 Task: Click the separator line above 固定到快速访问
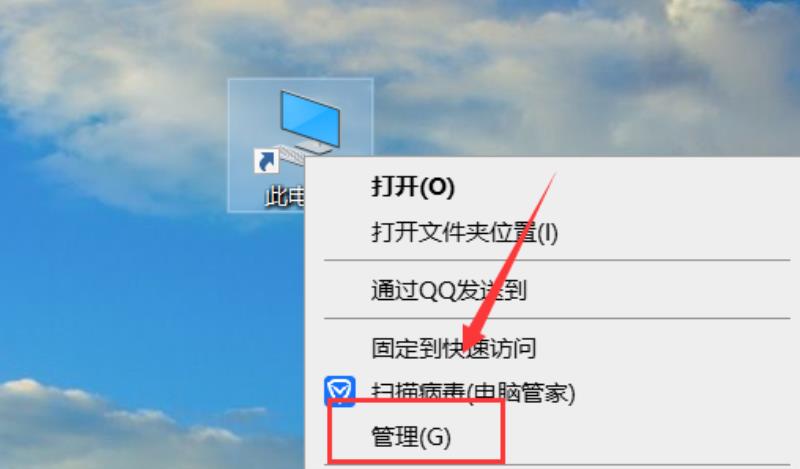[x=557, y=318]
